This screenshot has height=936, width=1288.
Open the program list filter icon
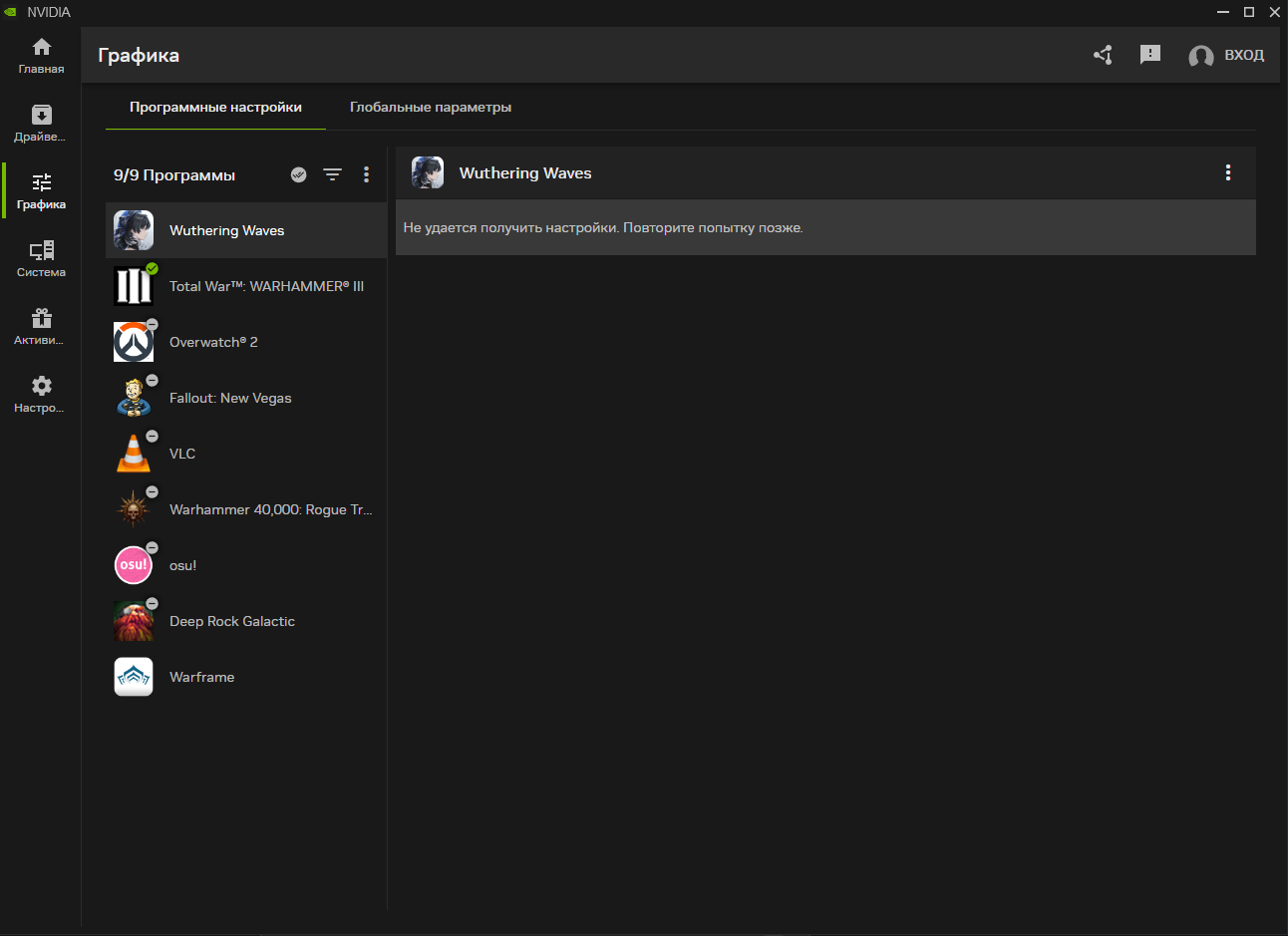pyautogui.click(x=332, y=174)
